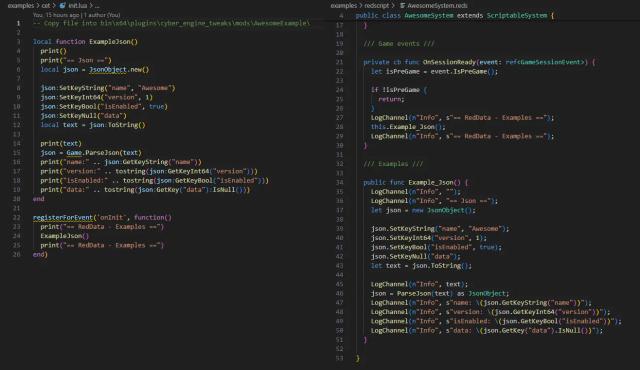Open the '1 author (You)' code lens
This screenshot has height=370, width=640.
coord(102,15)
